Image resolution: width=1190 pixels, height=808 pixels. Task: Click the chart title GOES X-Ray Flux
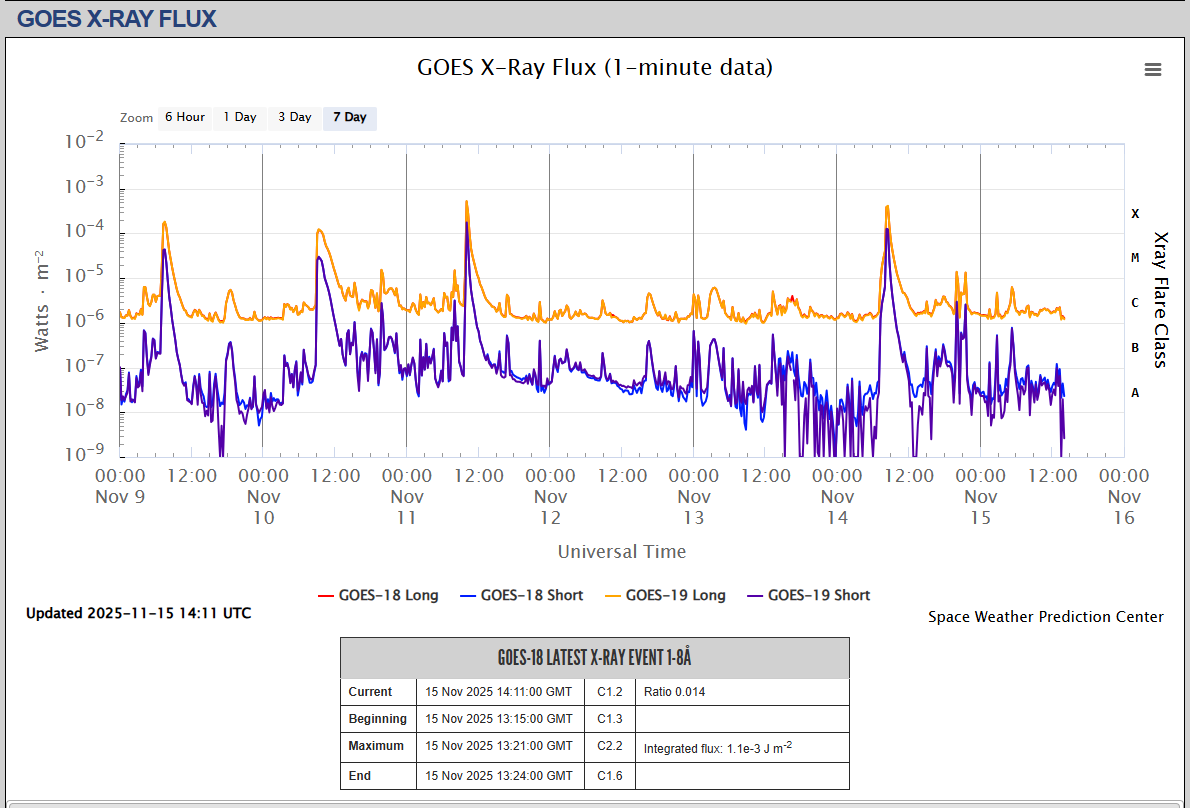pos(594,68)
